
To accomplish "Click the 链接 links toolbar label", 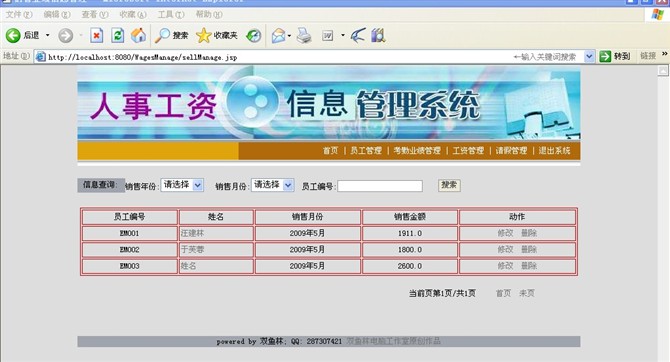I will click(648, 56).
